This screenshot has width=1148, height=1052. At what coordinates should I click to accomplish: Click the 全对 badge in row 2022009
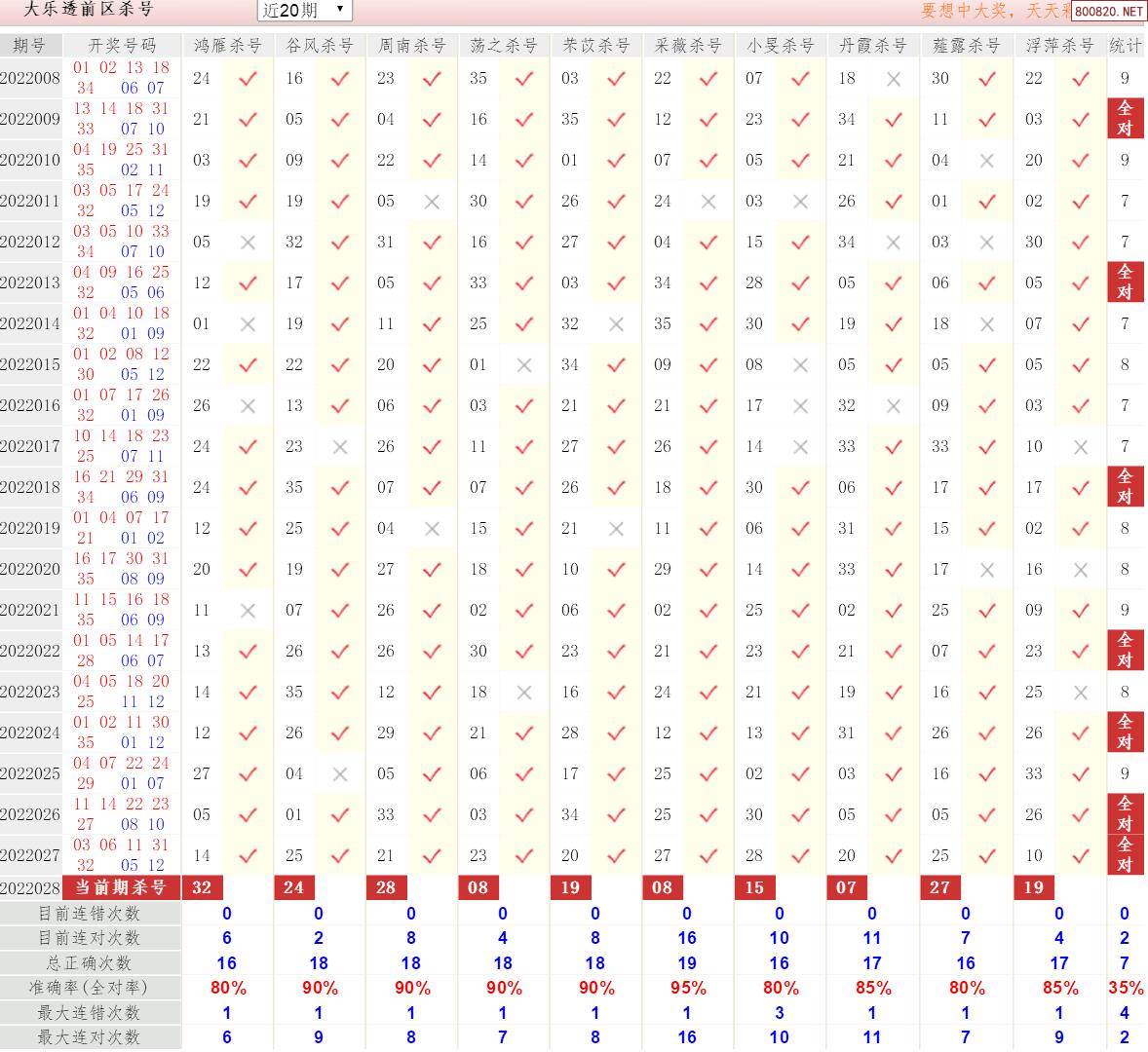click(x=1125, y=119)
